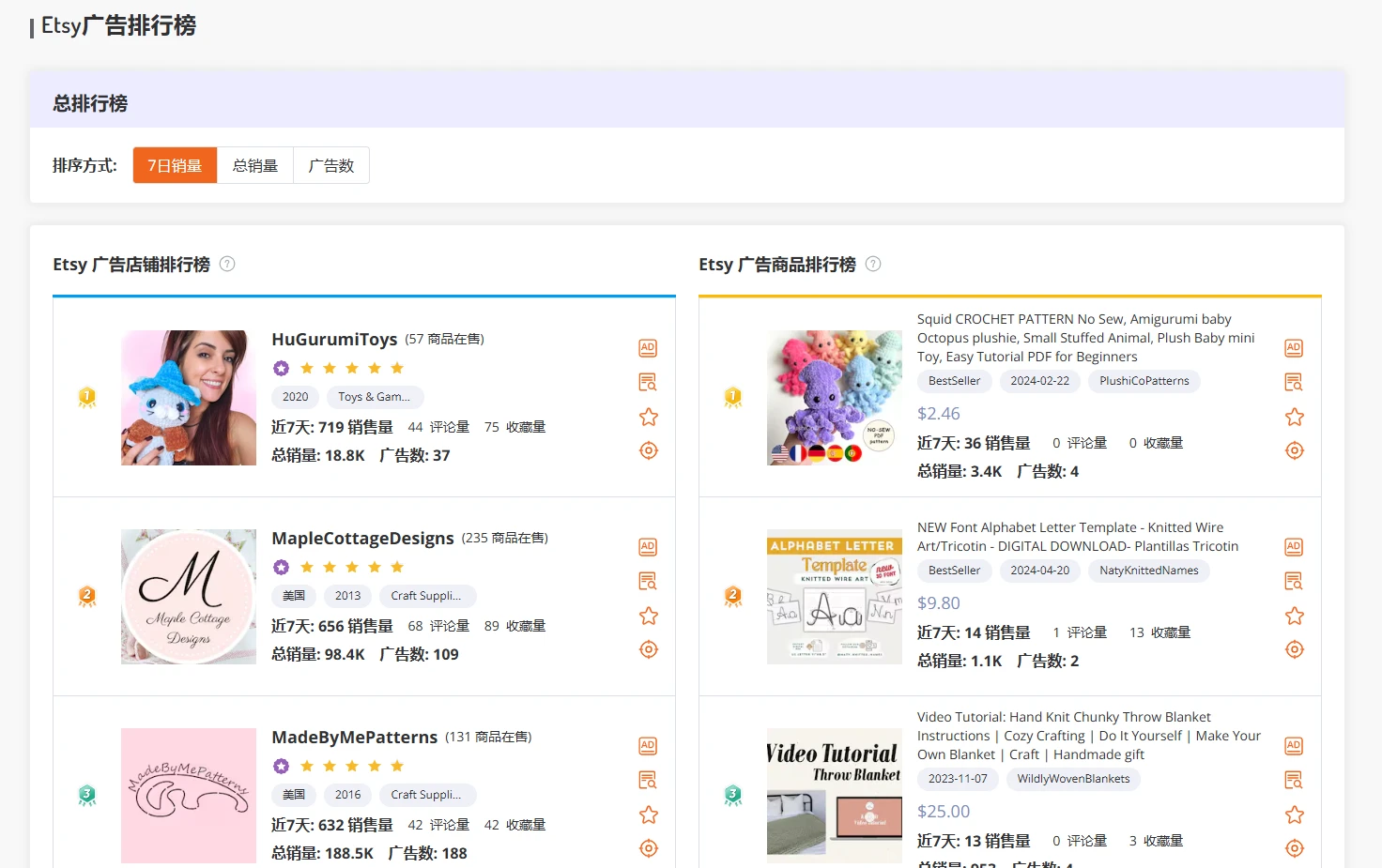Click the help icon next to Etsy 广告店铺排行榜
This screenshot has width=1382, height=868.
pos(226,264)
